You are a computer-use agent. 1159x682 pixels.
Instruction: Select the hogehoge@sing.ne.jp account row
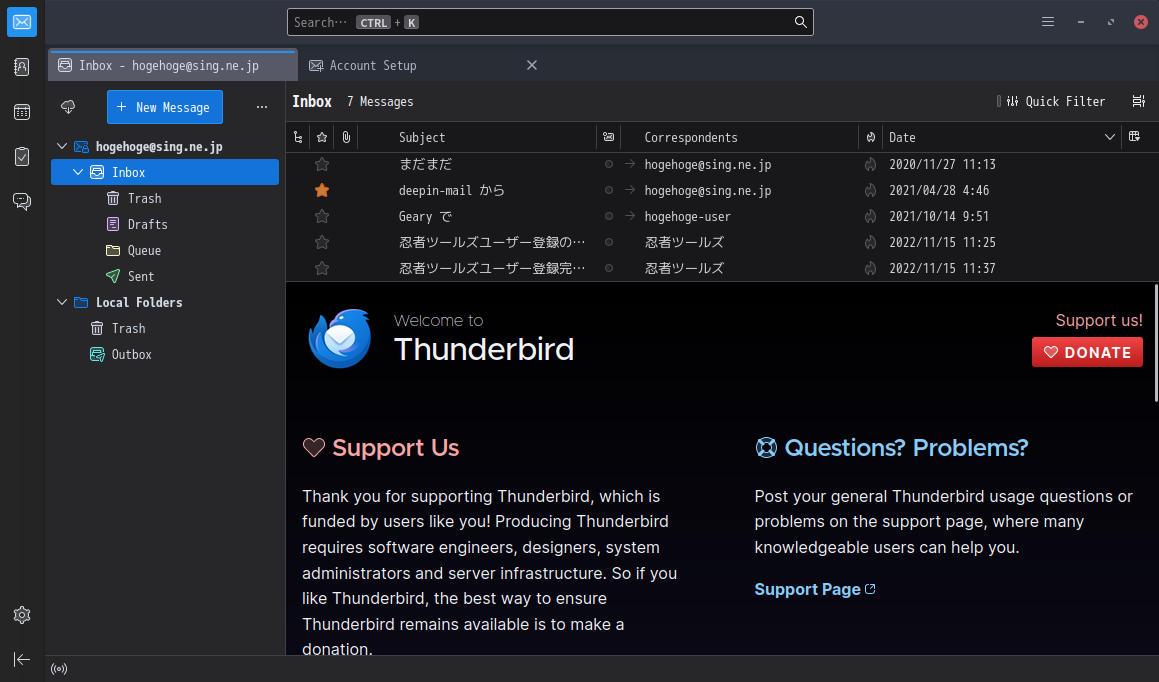pyautogui.click(x=165, y=146)
